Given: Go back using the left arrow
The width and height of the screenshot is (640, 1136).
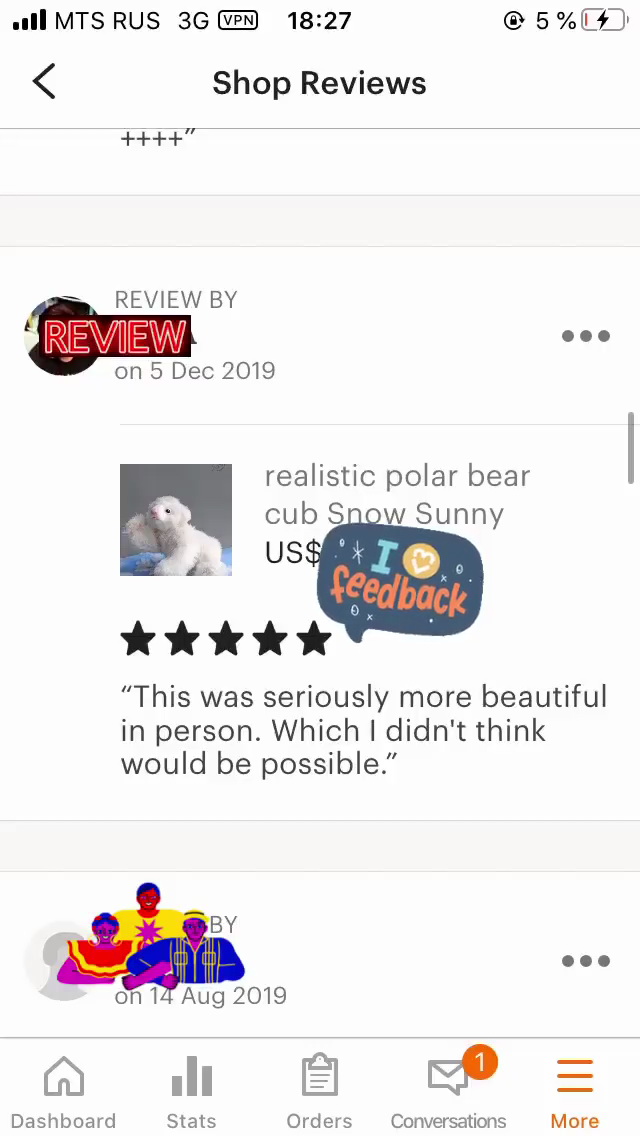Looking at the screenshot, I should click(x=44, y=81).
